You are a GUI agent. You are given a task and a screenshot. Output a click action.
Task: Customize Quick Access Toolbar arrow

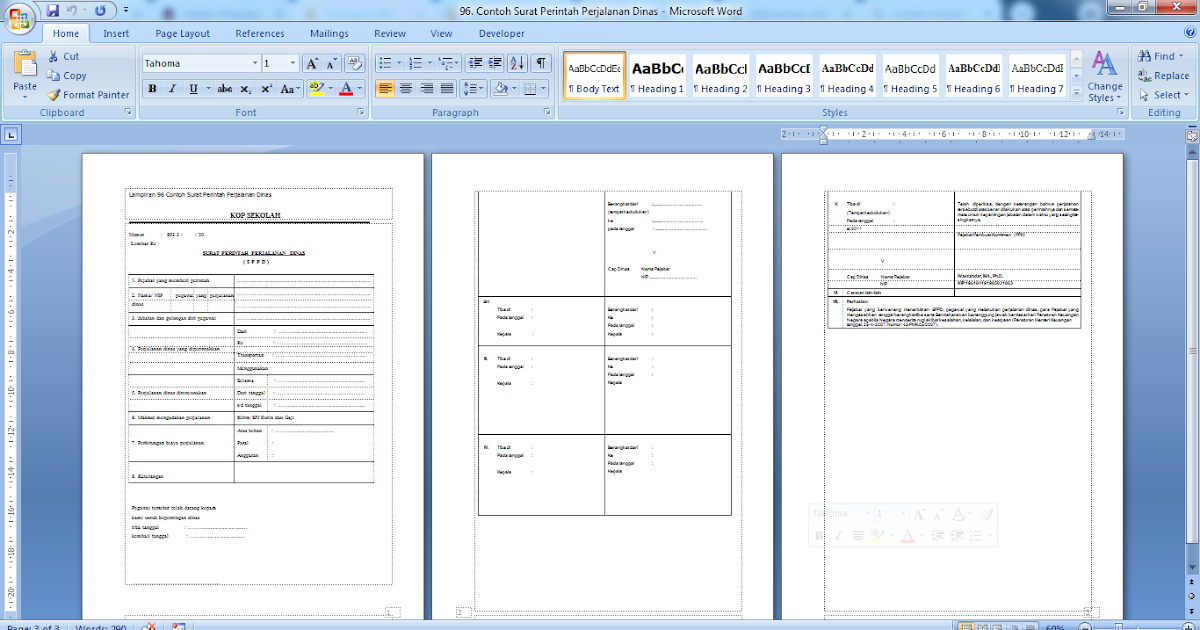tap(124, 11)
